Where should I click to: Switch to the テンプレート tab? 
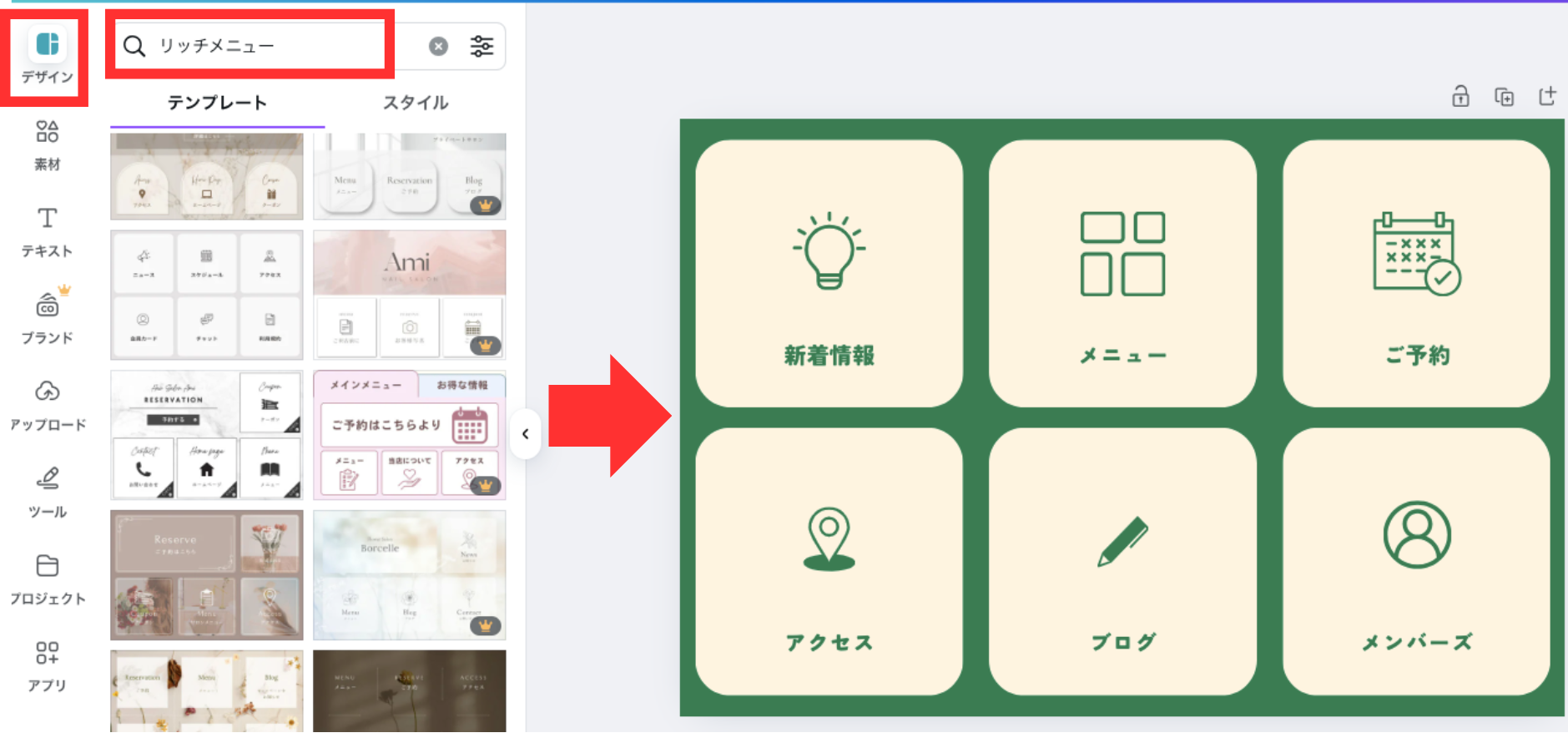(x=217, y=103)
